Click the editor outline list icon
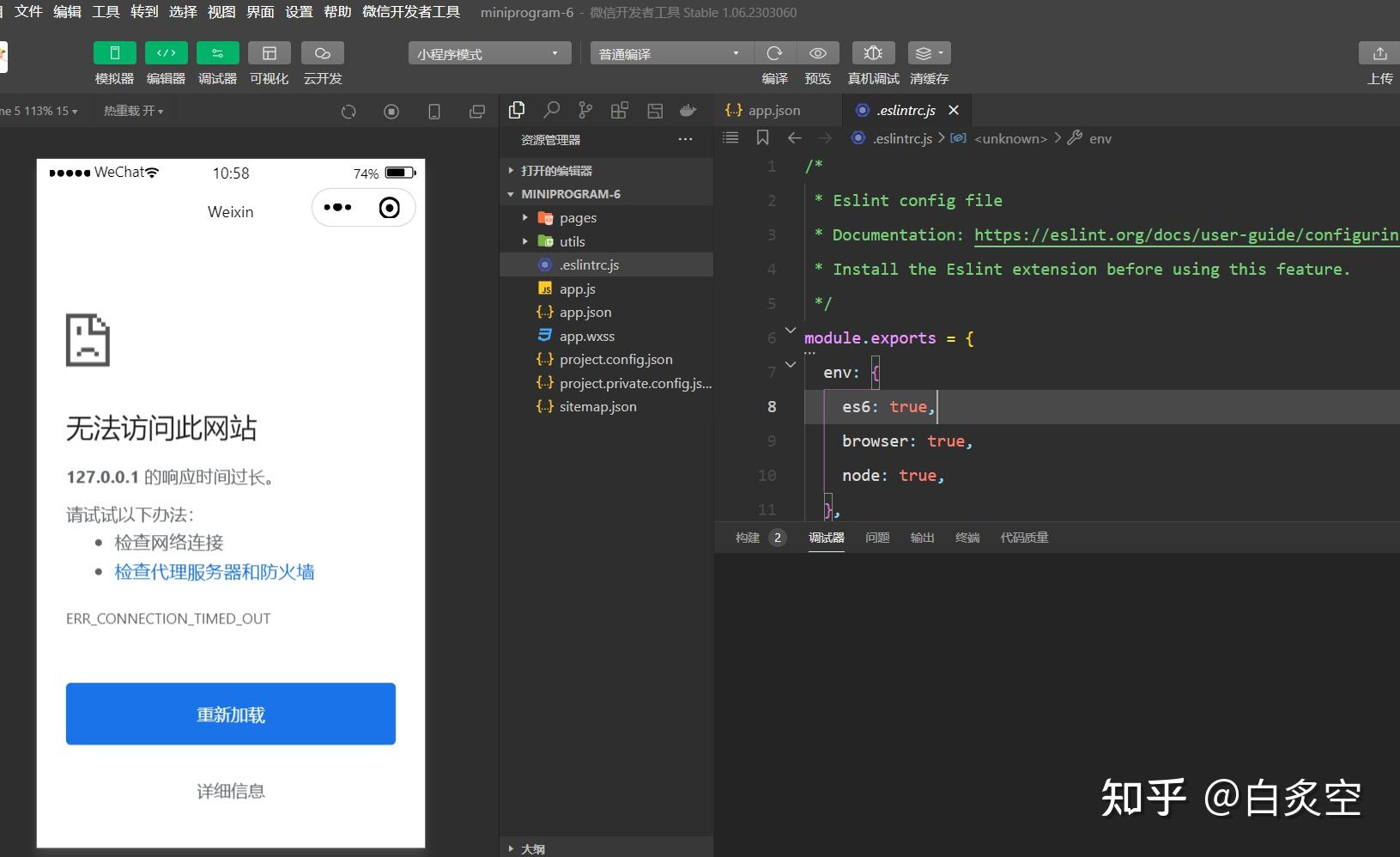This screenshot has height=857, width=1400. (x=730, y=137)
